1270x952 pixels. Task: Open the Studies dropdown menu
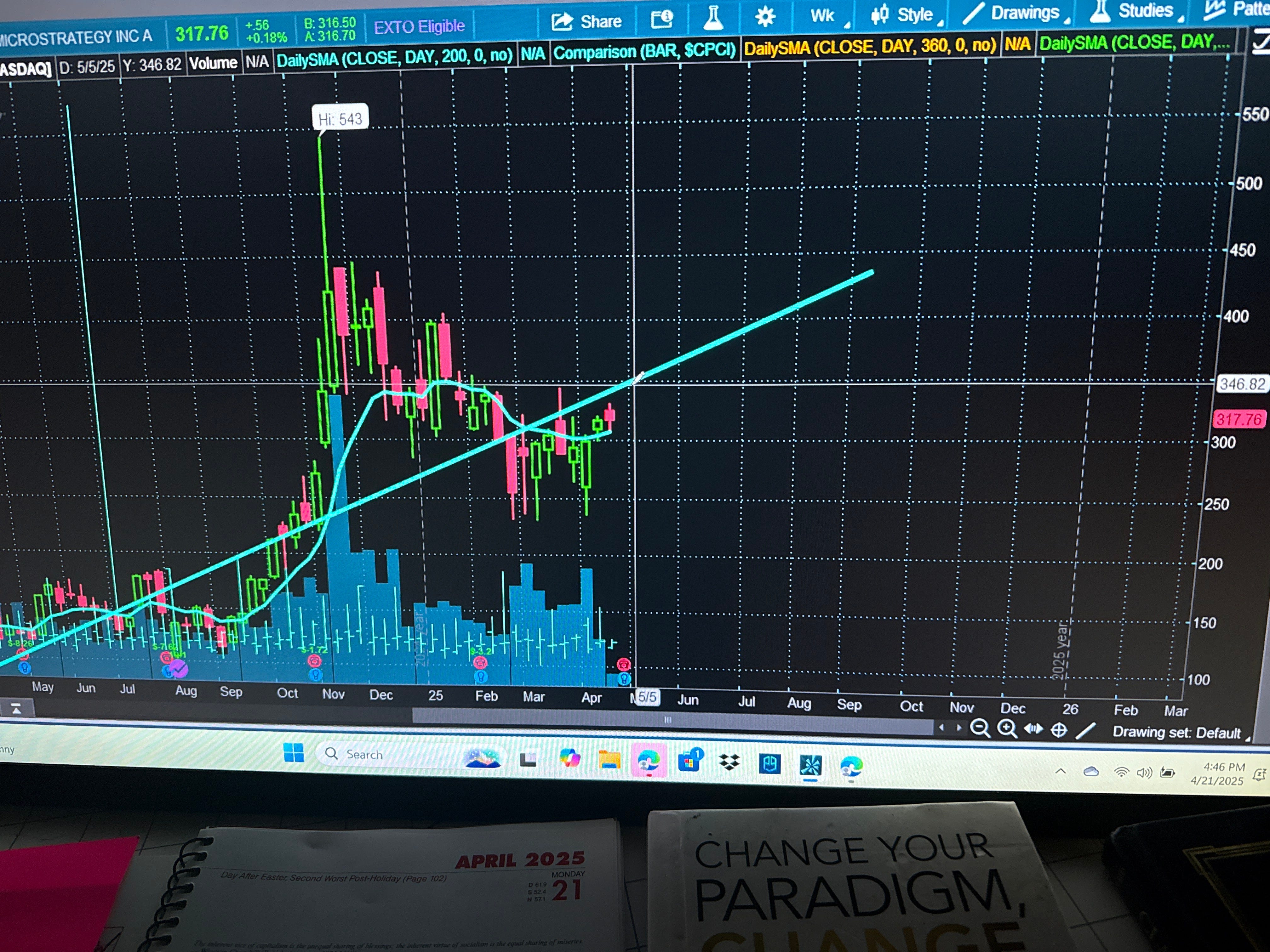tap(1138, 11)
